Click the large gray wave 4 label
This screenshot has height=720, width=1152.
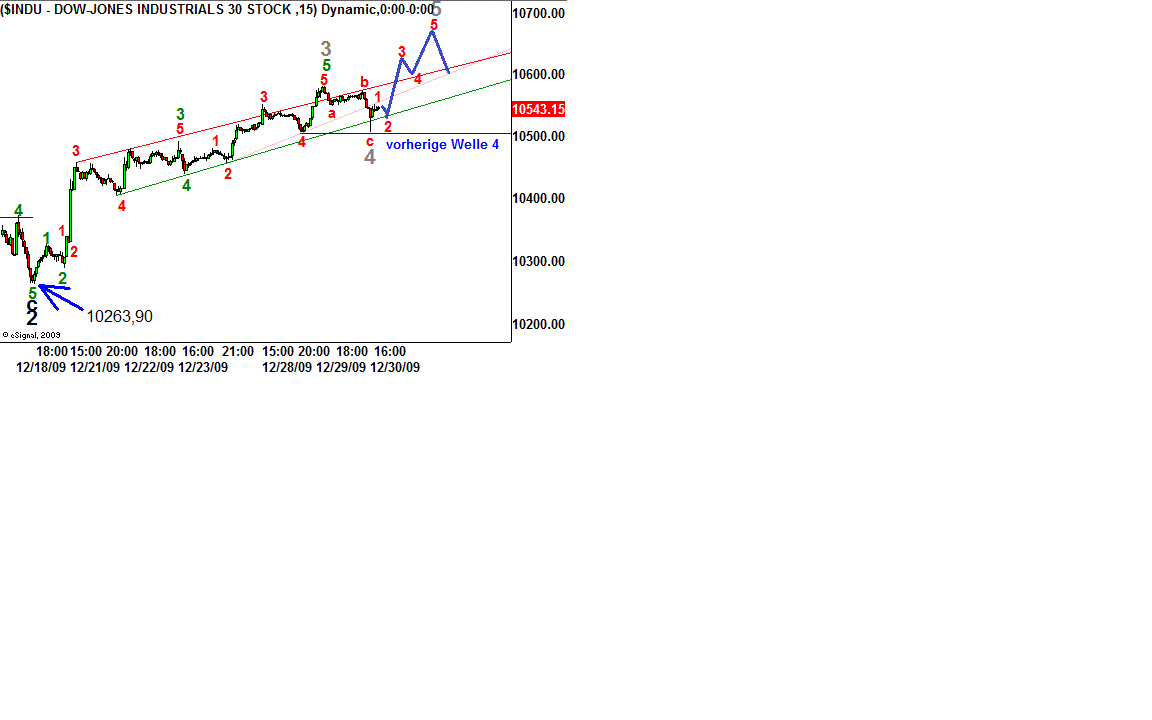pyautogui.click(x=369, y=157)
